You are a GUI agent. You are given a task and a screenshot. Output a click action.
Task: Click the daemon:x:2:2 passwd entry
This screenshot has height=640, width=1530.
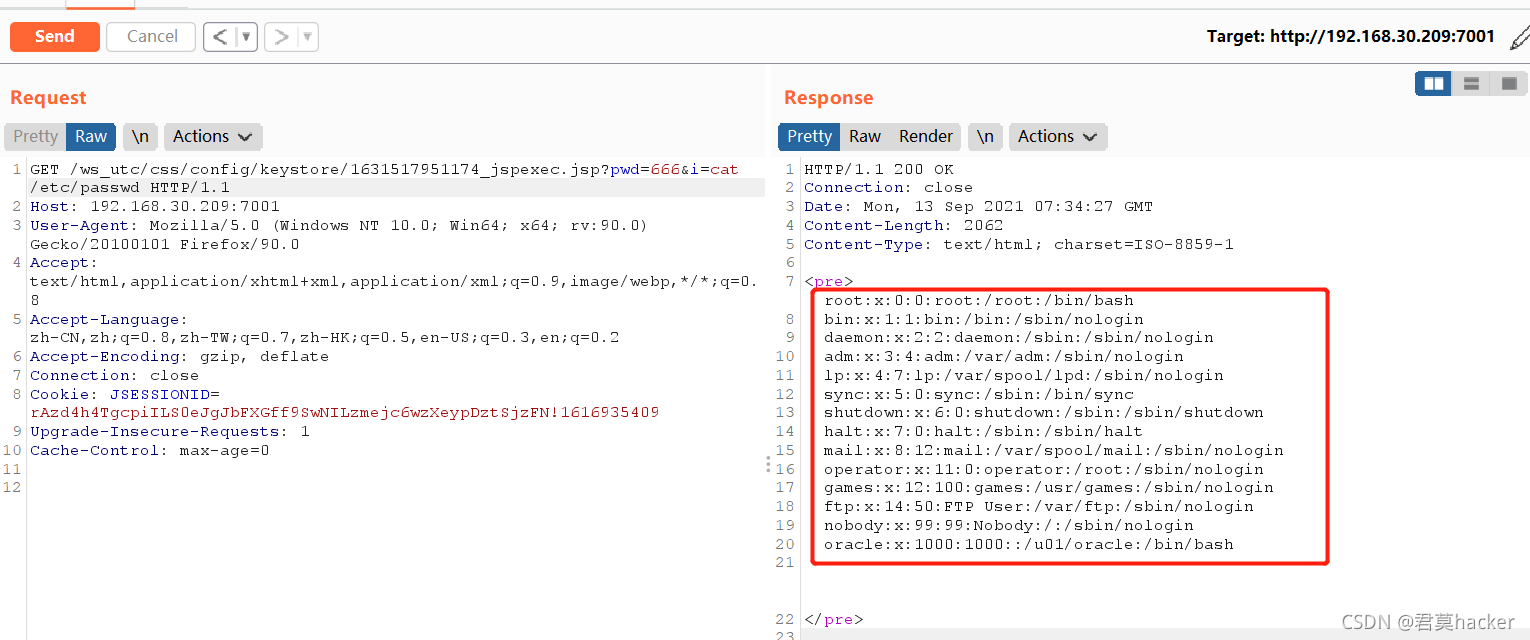click(1019, 337)
